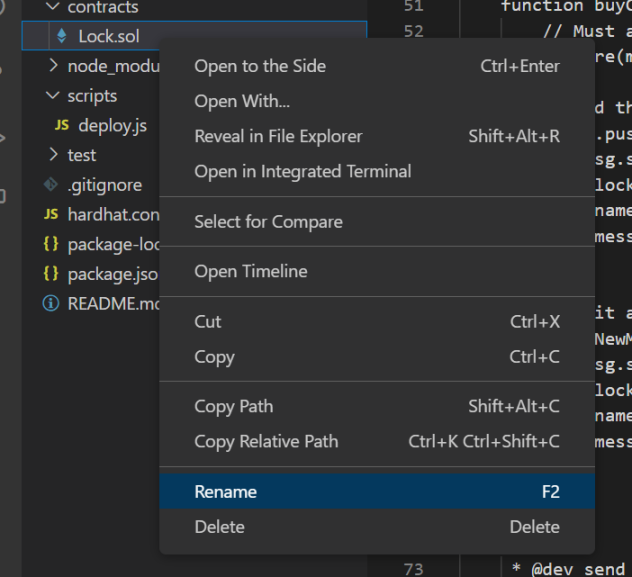Expand the test folder
Image resolution: width=632 pixels, height=577 pixels.
tap(53, 155)
